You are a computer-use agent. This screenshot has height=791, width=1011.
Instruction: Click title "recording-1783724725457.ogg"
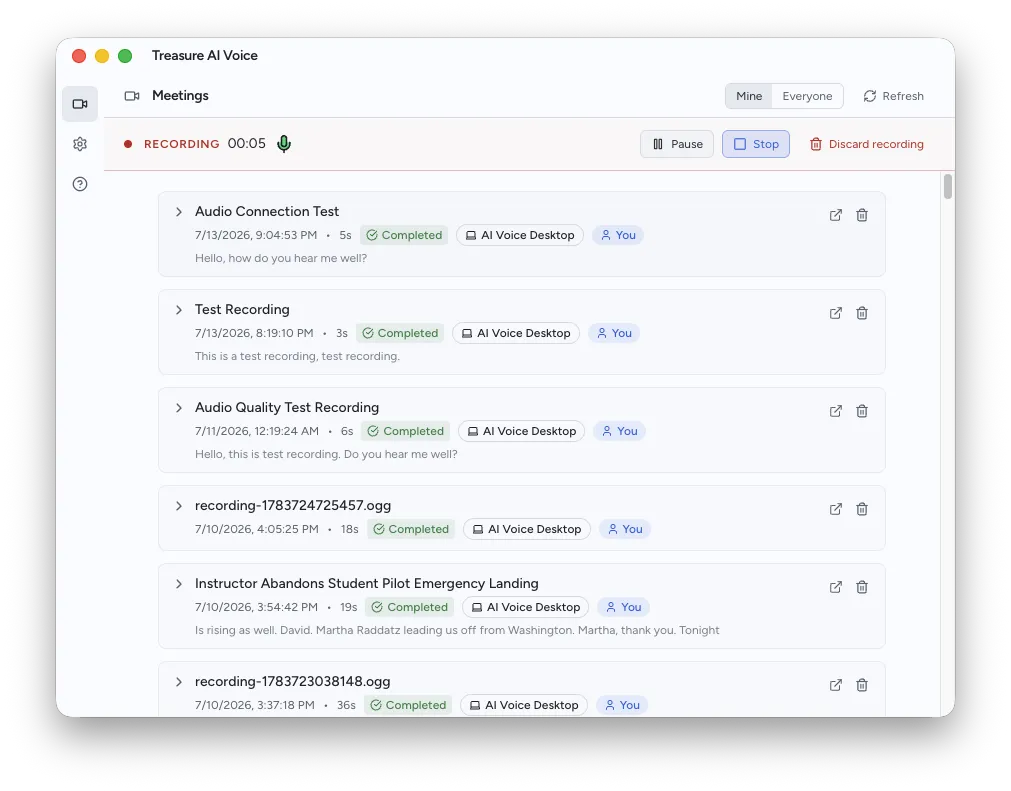click(293, 505)
